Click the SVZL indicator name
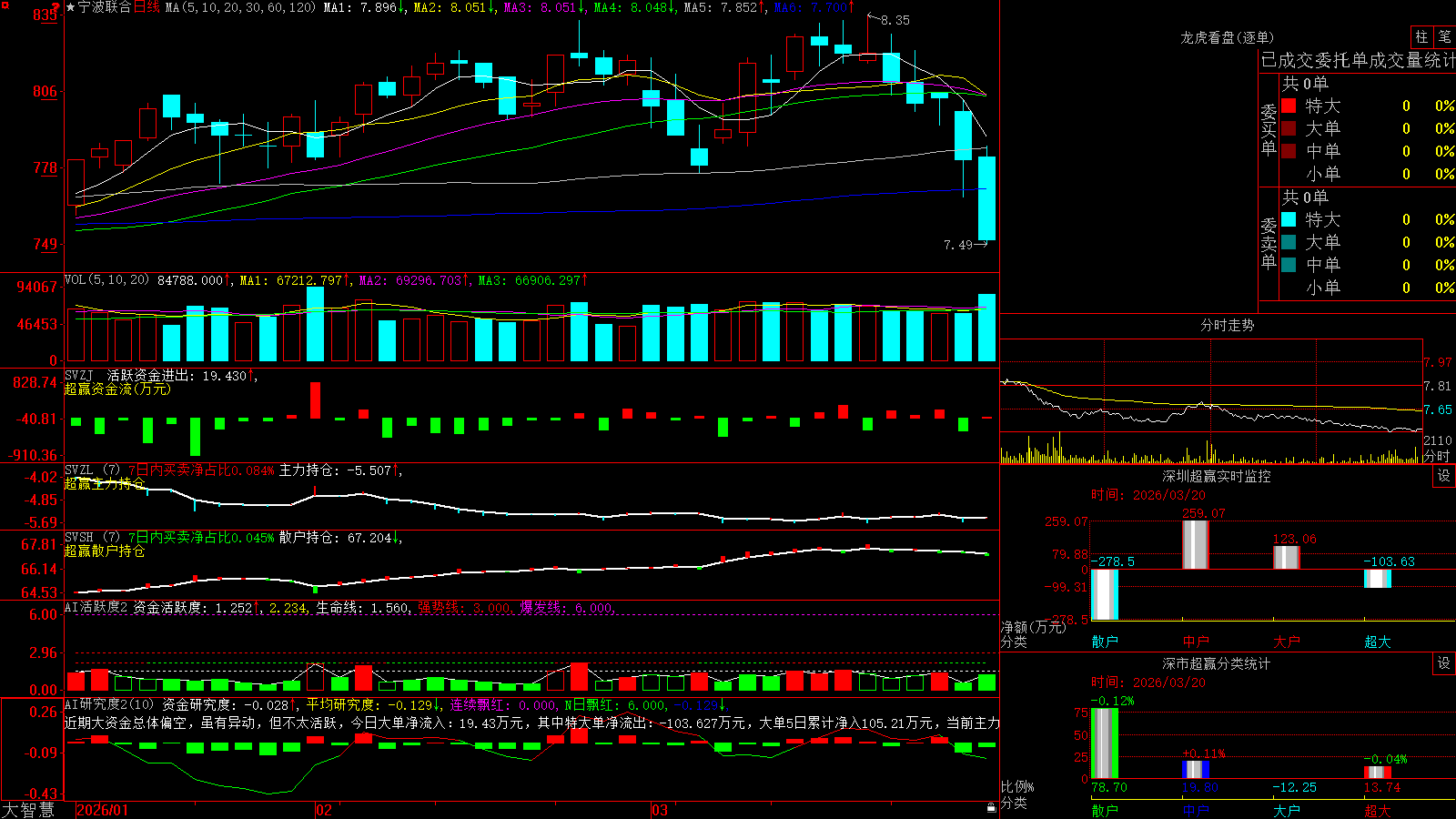The height and width of the screenshot is (819, 1456). pyautogui.click(x=79, y=470)
